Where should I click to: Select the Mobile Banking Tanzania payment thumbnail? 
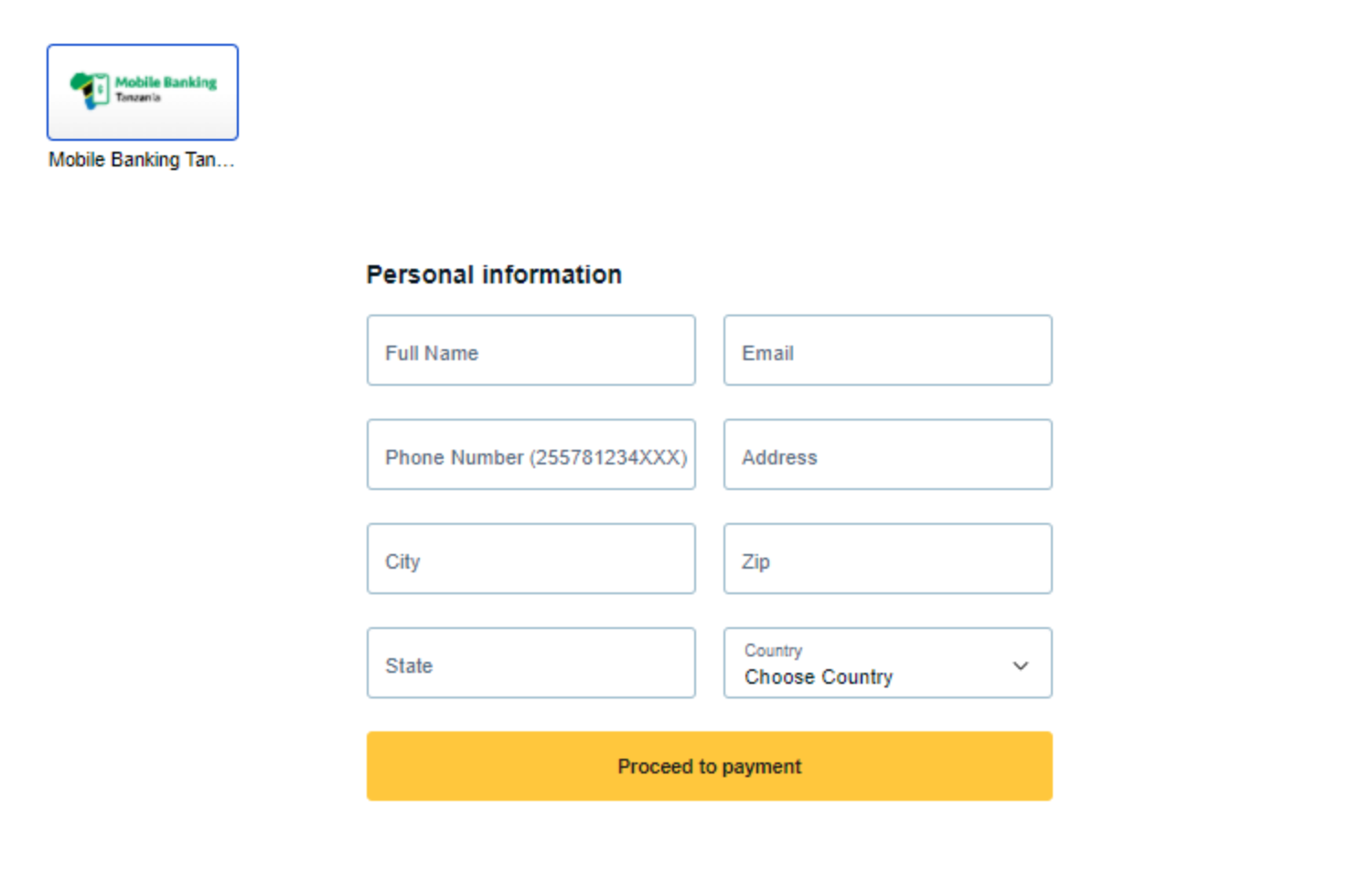143,92
